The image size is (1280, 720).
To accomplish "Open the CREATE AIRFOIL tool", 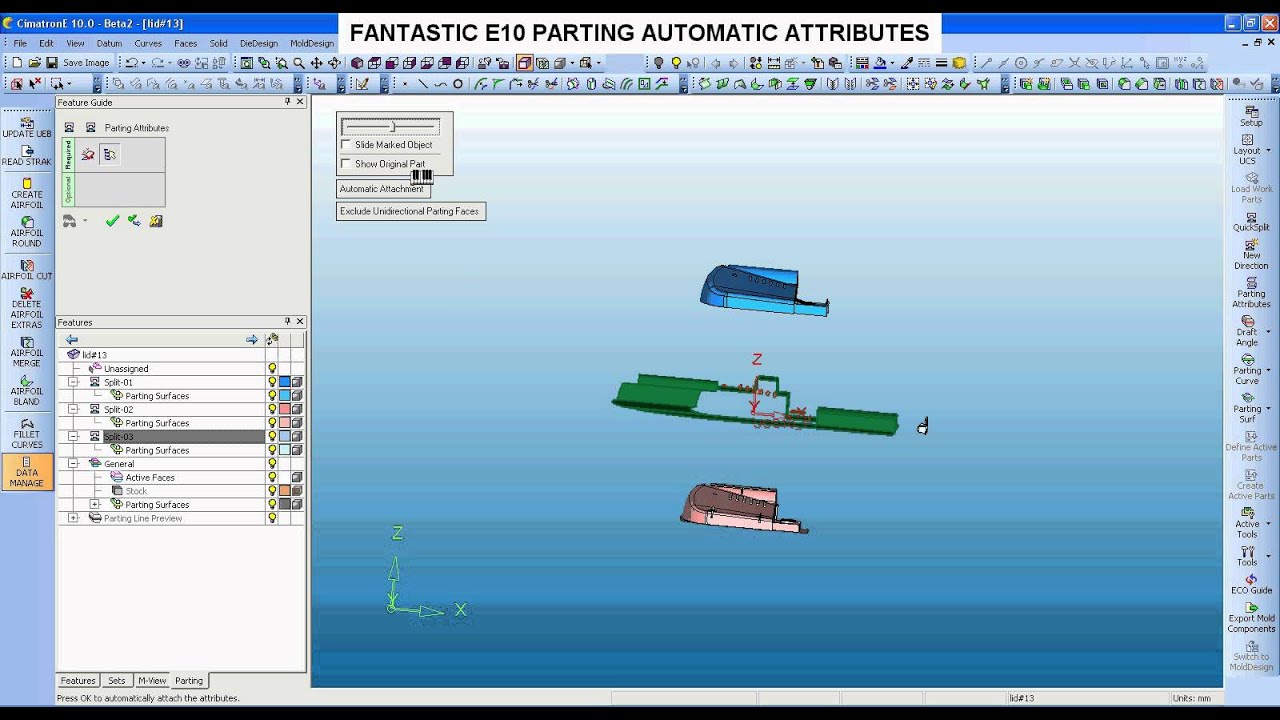I will [x=27, y=194].
